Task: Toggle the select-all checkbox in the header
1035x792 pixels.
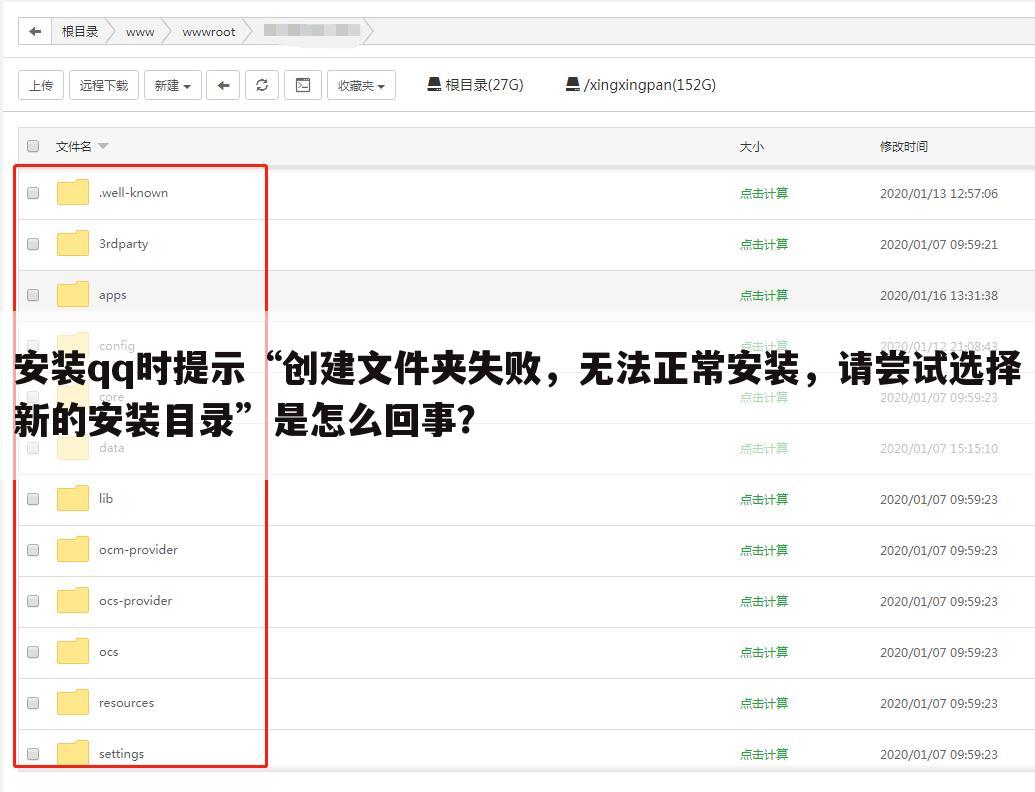Action: [33, 146]
